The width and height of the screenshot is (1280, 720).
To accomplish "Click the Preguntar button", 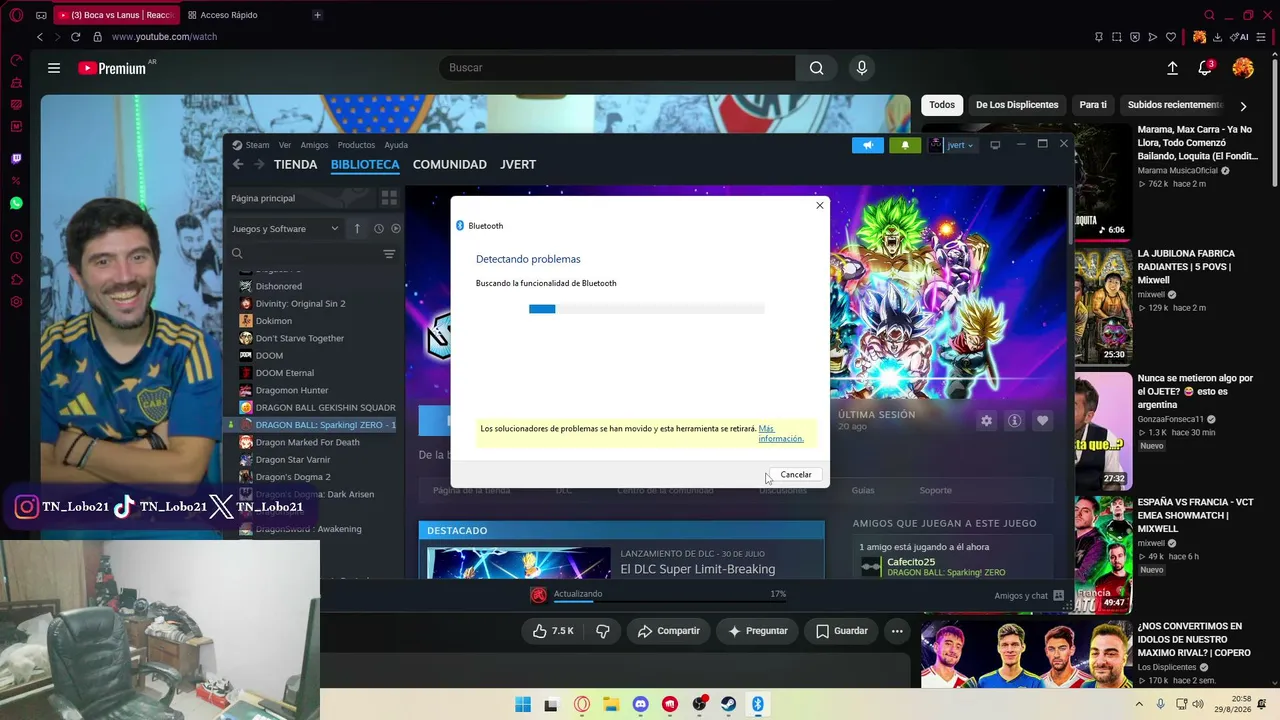I will 758,631.
